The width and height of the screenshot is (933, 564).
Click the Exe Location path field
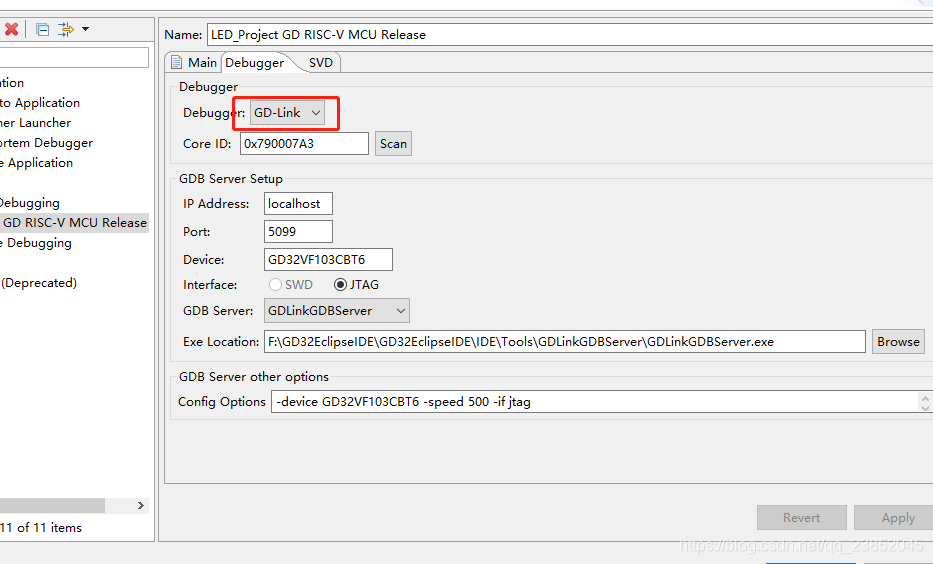[565, 341]
